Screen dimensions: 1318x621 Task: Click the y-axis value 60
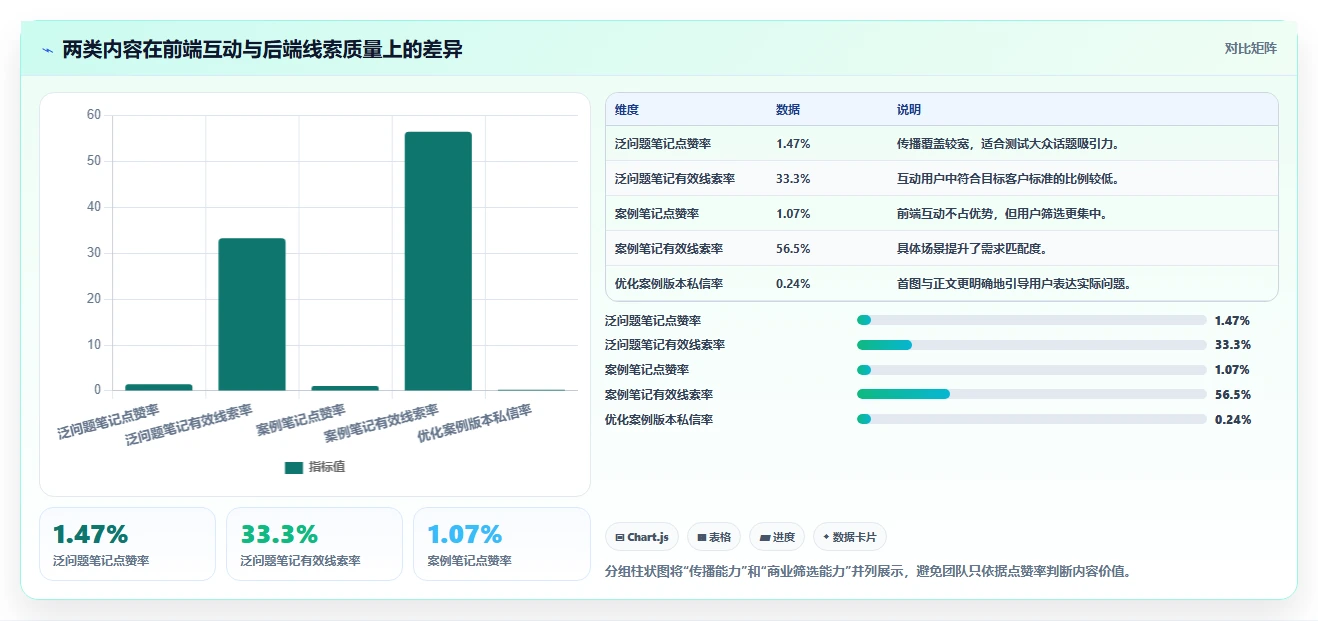click(94, 115)
